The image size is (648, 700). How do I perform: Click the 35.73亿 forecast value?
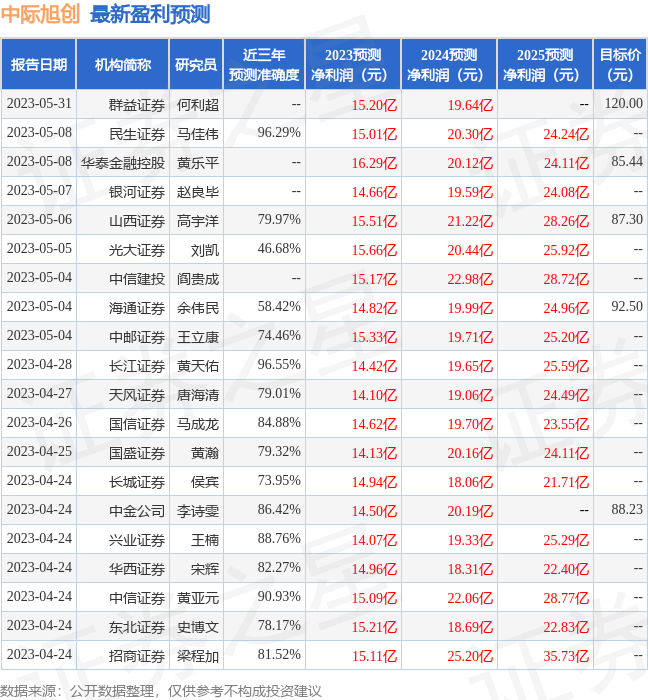[566, 657]
